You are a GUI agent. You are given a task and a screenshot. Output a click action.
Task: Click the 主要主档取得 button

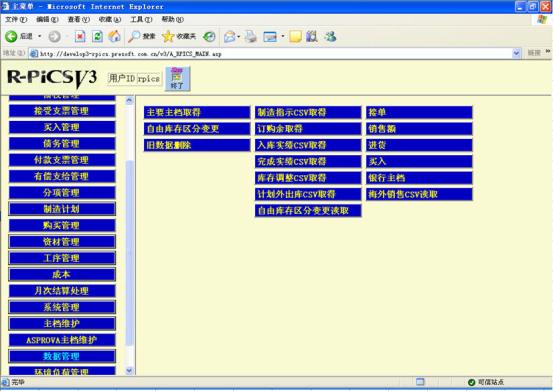[x=197, y=112]
